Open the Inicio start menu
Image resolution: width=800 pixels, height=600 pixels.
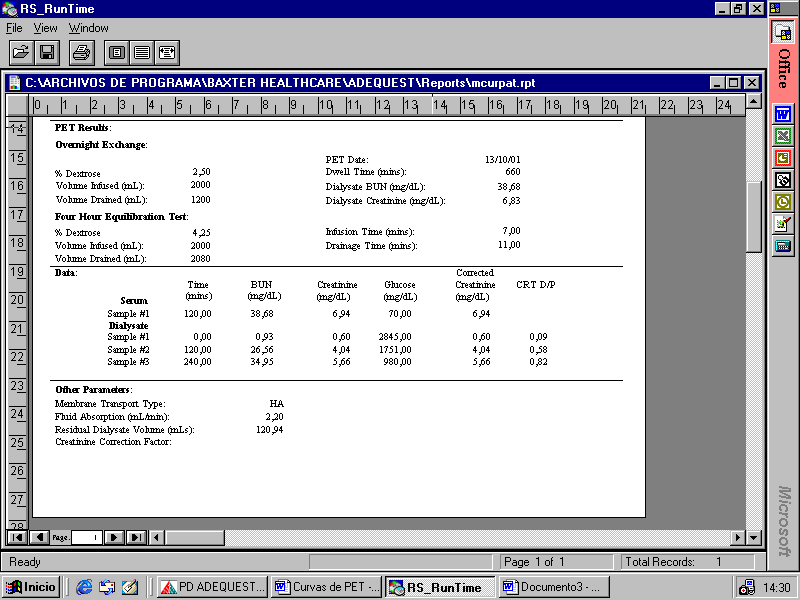31,587
